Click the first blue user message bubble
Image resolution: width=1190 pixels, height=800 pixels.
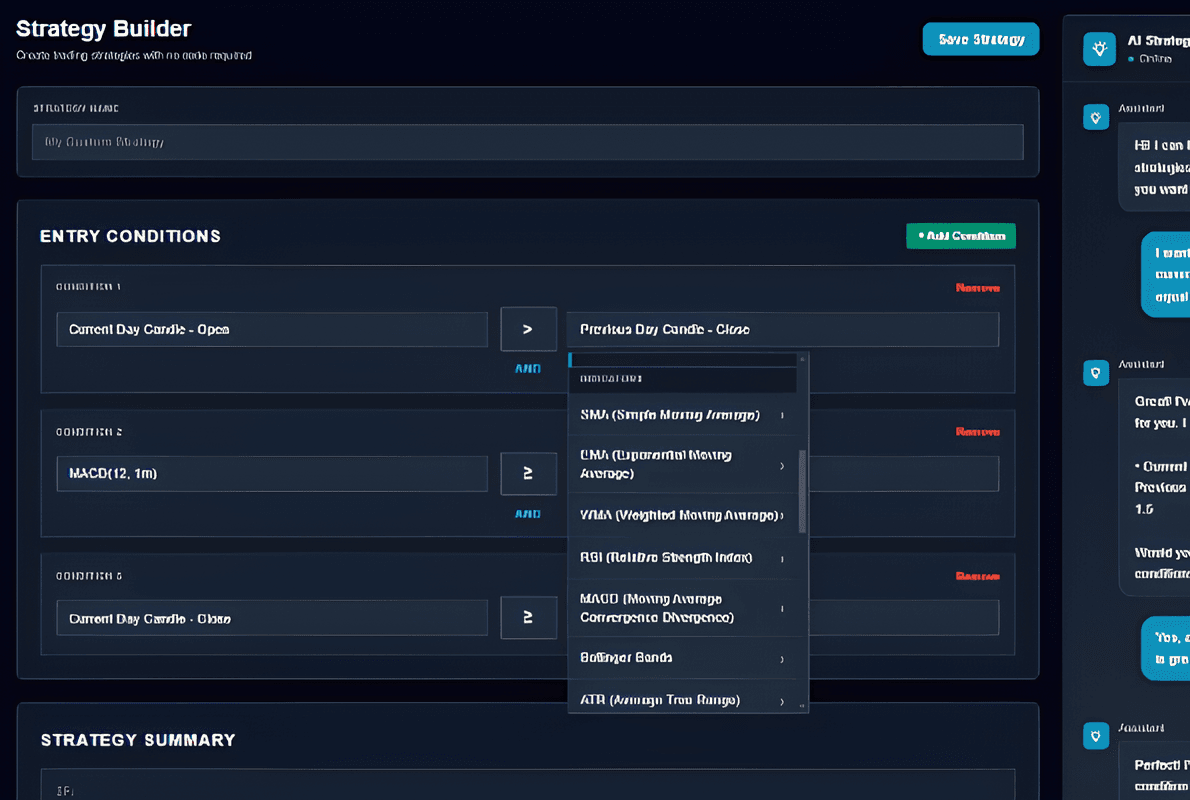pos(1166,274)
